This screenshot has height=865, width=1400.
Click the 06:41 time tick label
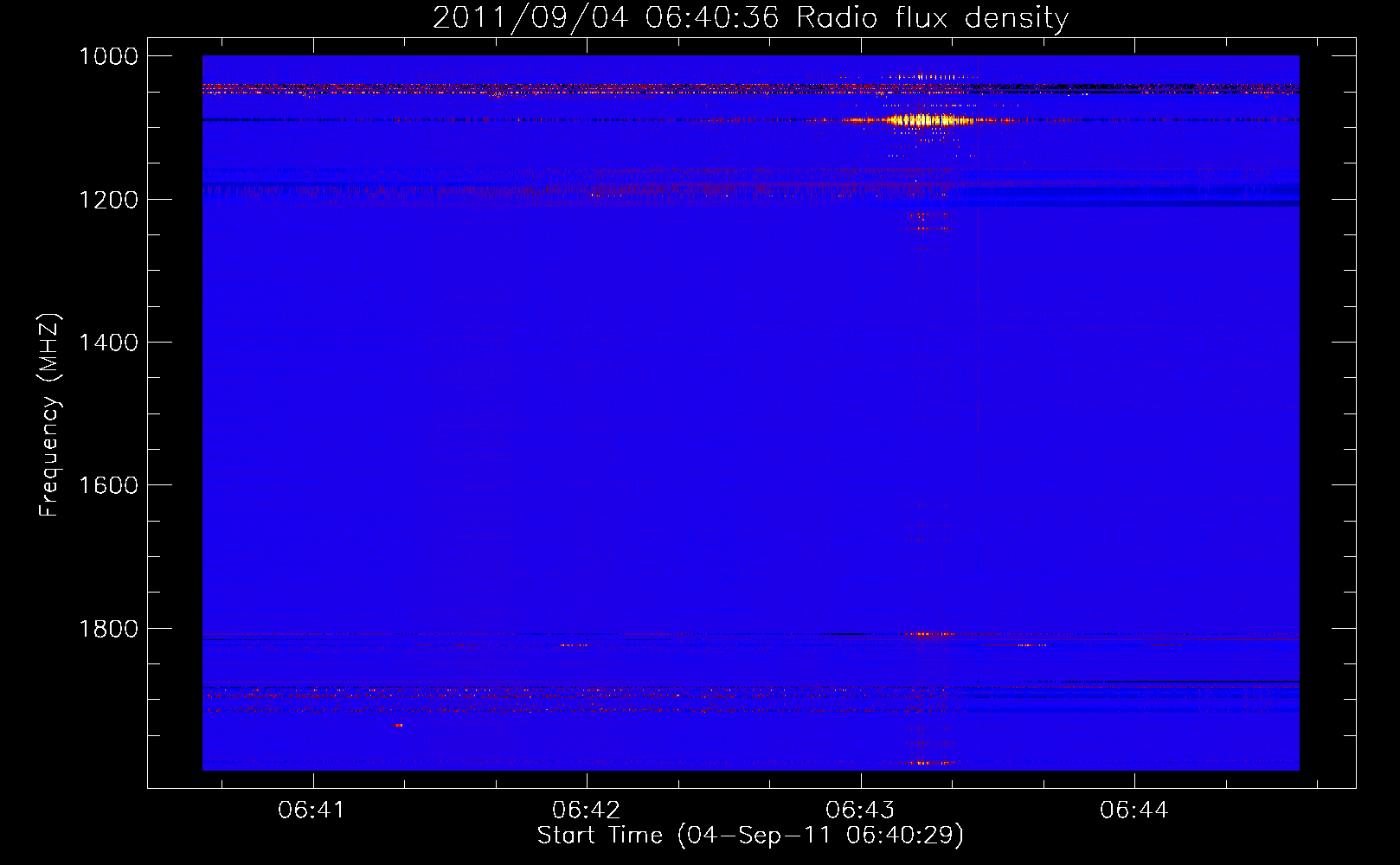pyautogui.click(x=311, y=810)
